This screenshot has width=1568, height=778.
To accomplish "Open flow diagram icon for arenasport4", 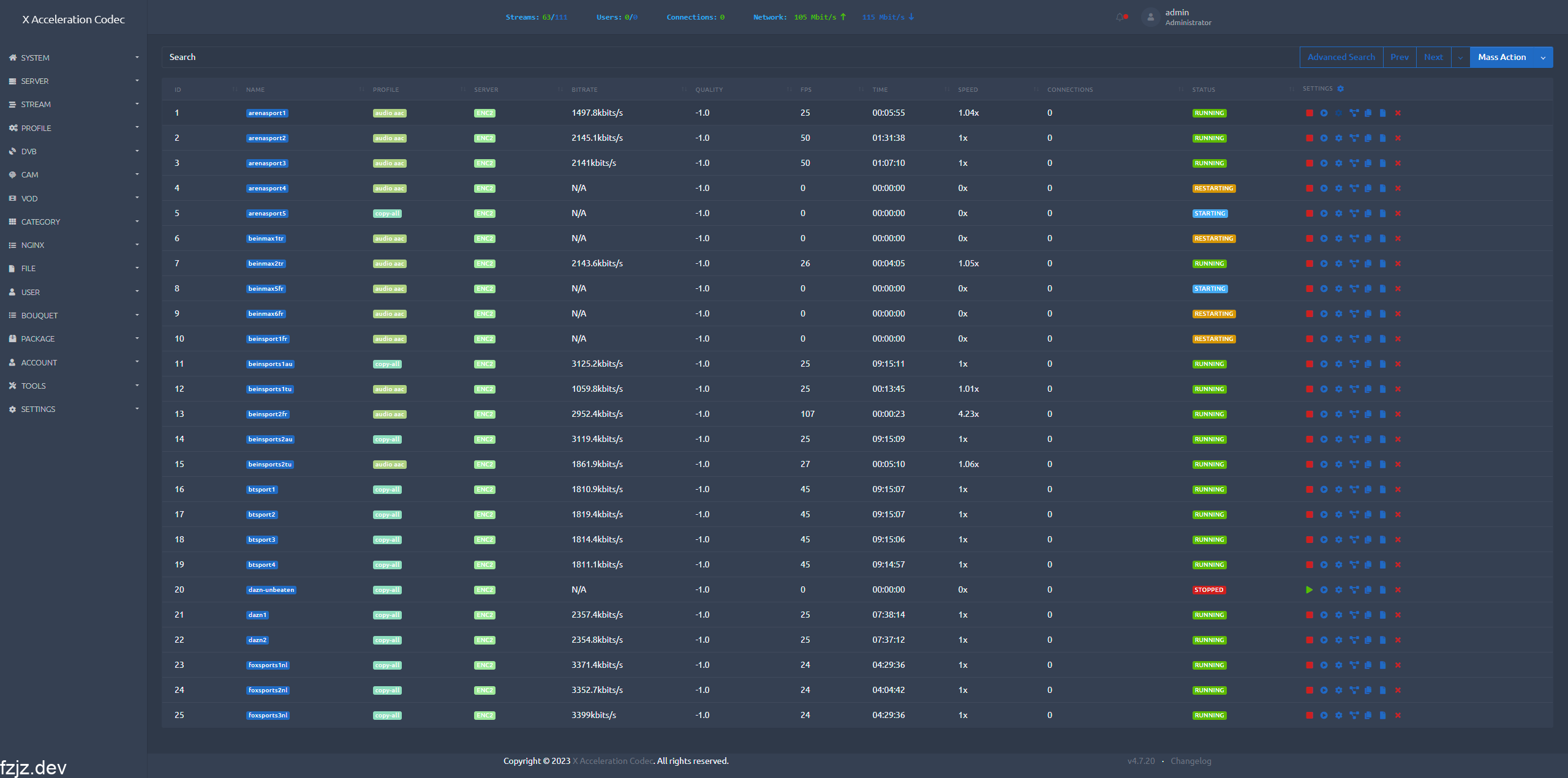I will (x=1354, y=189).
